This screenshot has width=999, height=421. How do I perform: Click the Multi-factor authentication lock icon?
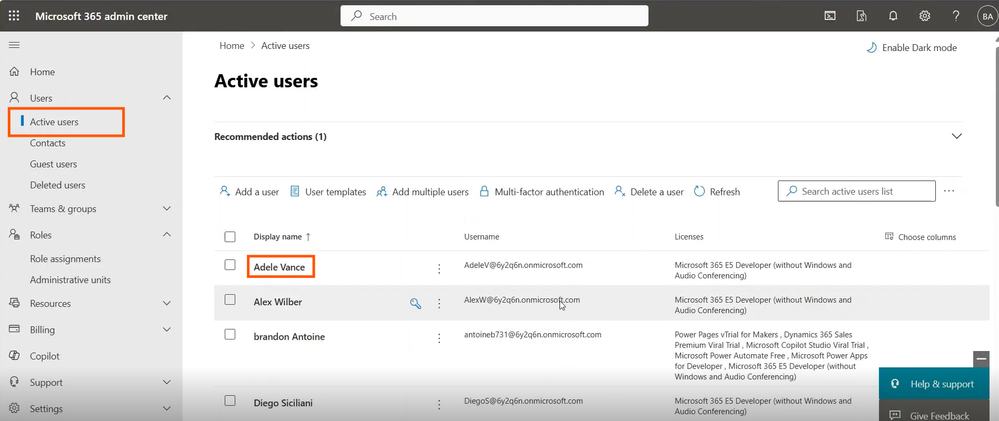pos(484,191)
